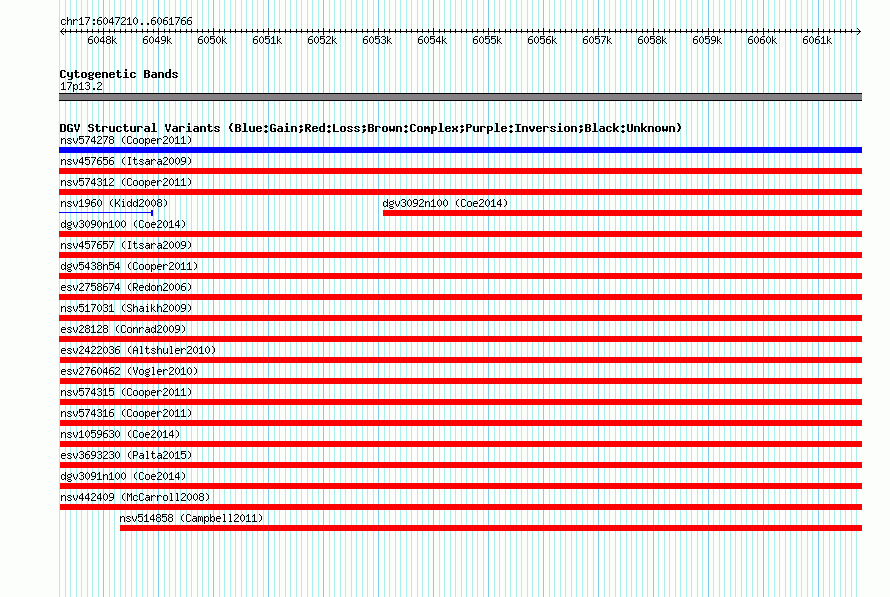
Task: Click the 17p13.2 band label
Action: tap(81, 86)
